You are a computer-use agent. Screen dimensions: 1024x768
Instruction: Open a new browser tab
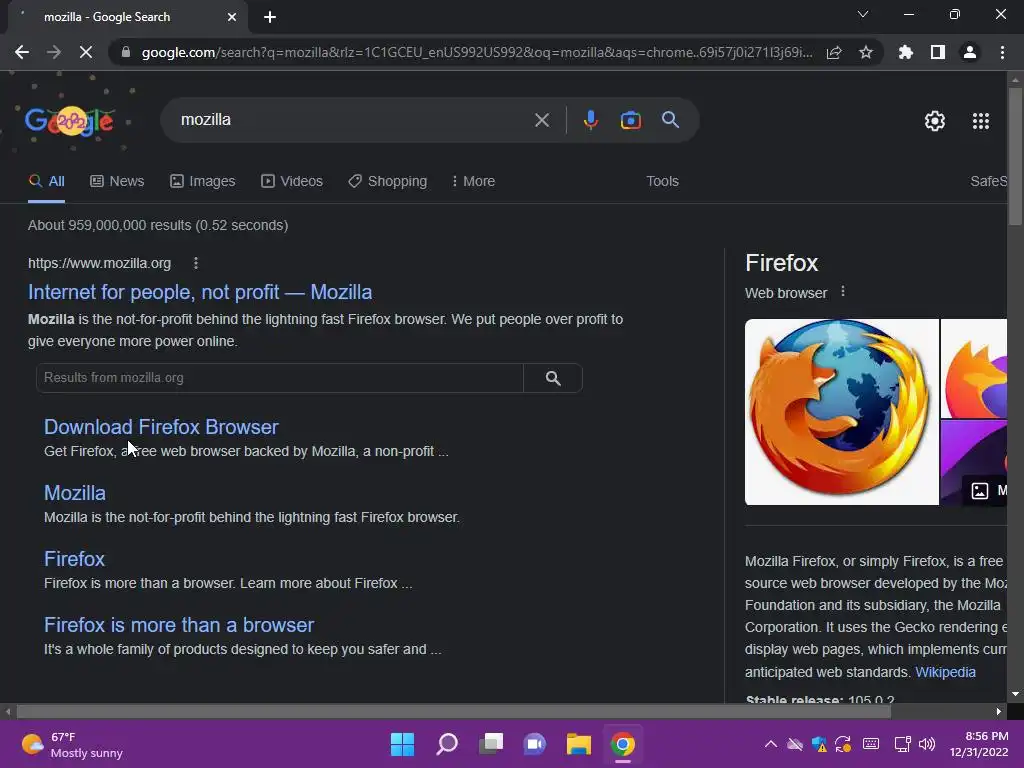(270, 17)
